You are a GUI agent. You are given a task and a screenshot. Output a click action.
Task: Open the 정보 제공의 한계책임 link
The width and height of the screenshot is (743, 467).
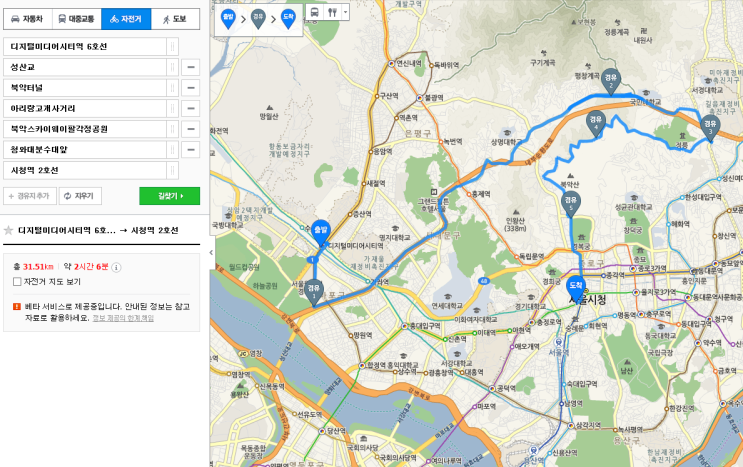pos(123,318)
